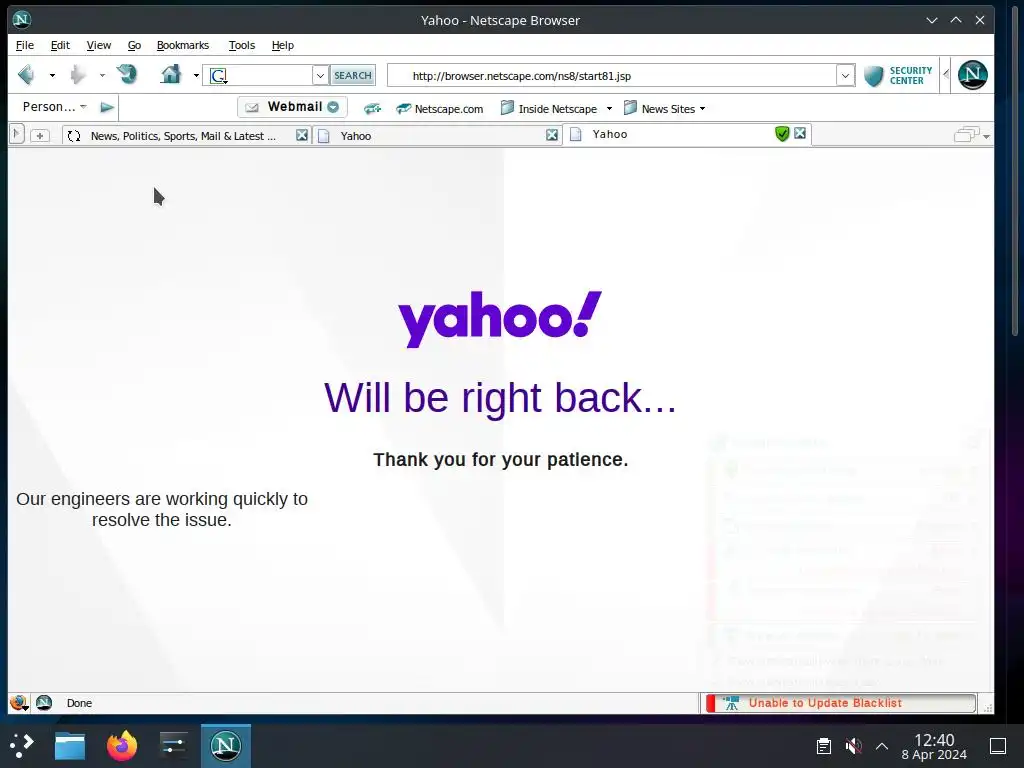Close the active Yahoo tab
Image resolution: width=1024 pixels, height=768 pixels.
tap(799, 133)
